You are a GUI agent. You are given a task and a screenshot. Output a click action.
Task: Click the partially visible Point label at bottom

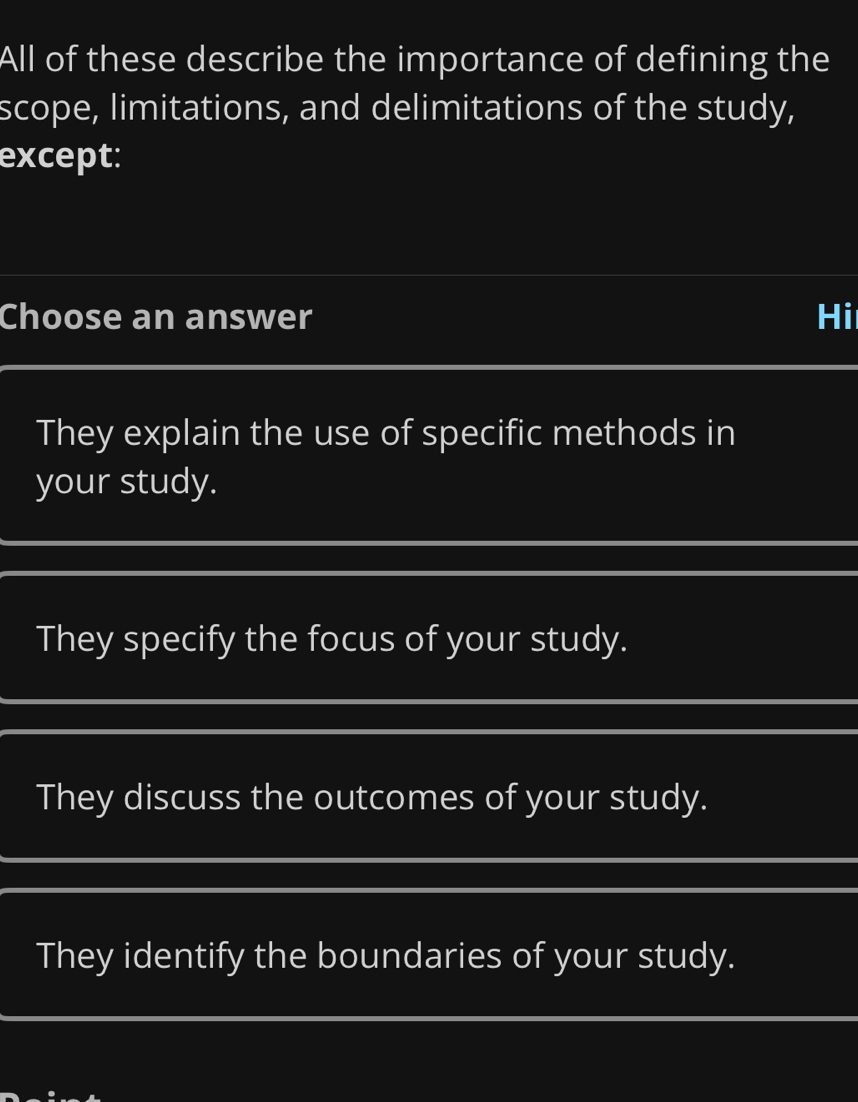[x=50, y=1094]
